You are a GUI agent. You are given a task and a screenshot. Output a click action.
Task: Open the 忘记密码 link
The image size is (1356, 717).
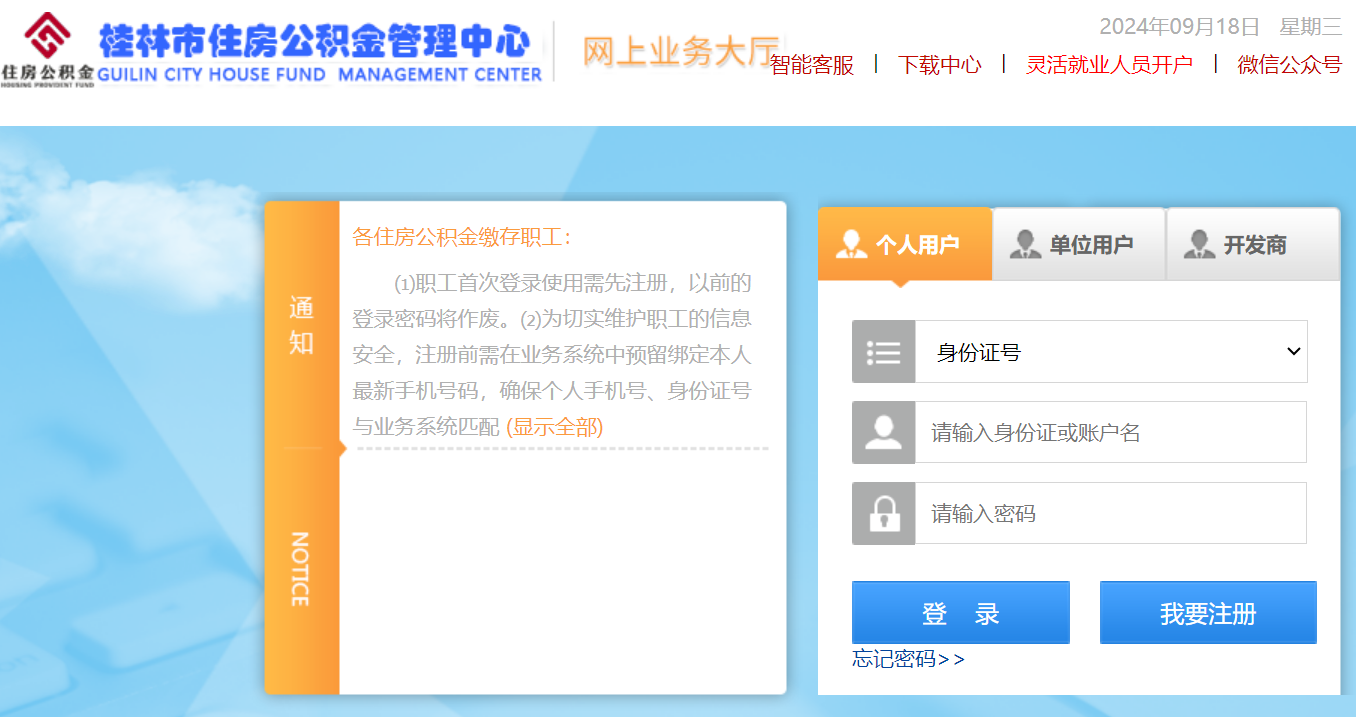click(x=908, y=659)
